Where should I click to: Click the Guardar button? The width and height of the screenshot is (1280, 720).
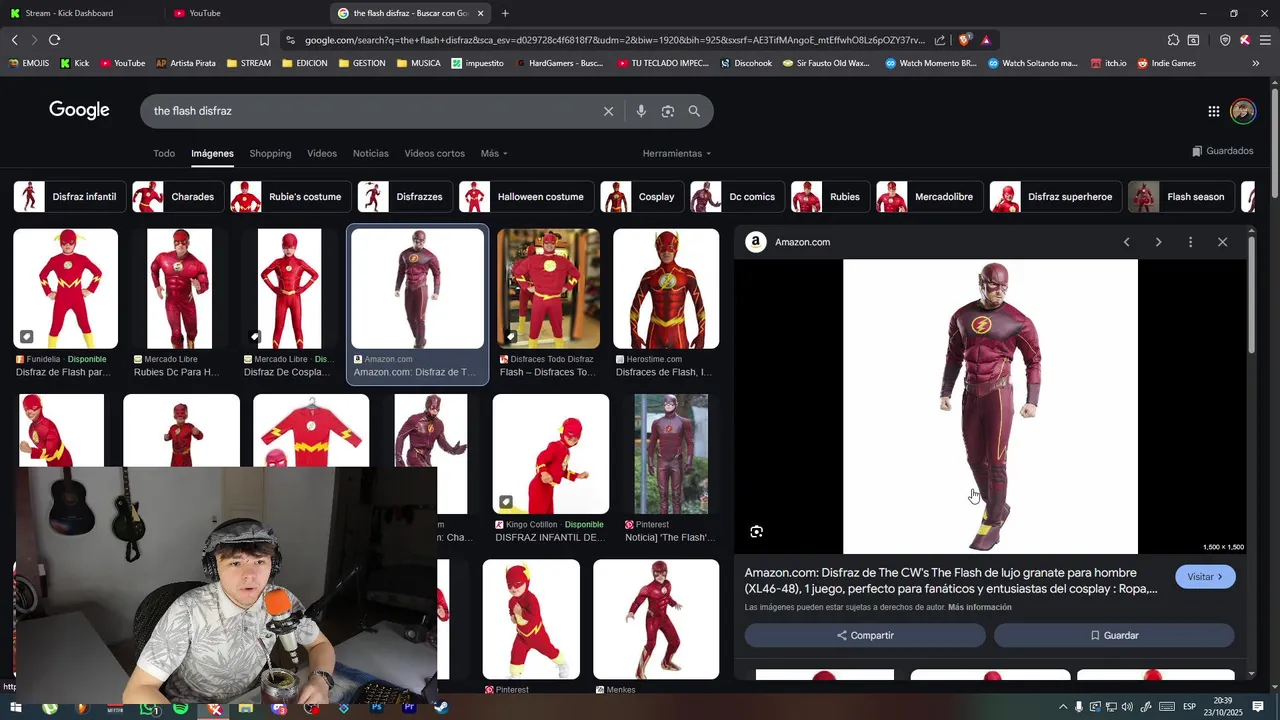point(1114,635)
